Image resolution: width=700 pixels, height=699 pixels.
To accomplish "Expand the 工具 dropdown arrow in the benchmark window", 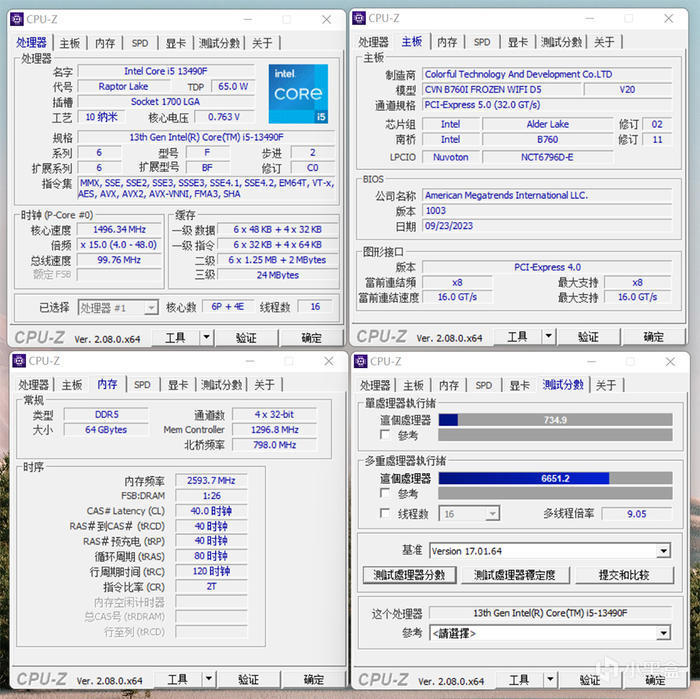I will pyautogui.click(x=550, y=680).
